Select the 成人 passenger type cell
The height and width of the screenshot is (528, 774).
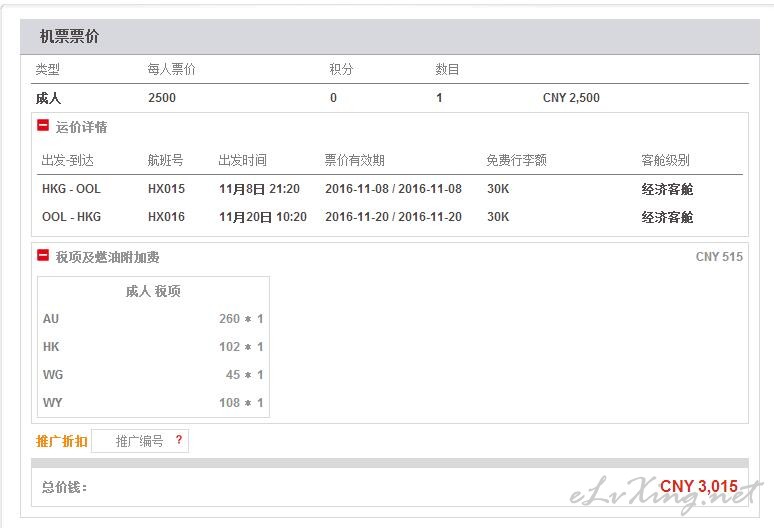click(48, 98)
